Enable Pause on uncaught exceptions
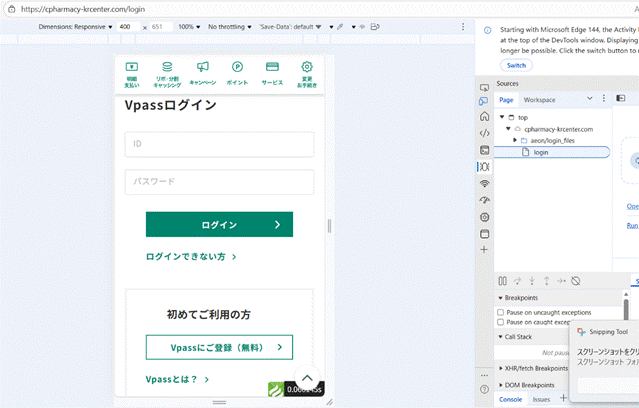This screenshot has height=408, width=639. [x=501, y=312]
